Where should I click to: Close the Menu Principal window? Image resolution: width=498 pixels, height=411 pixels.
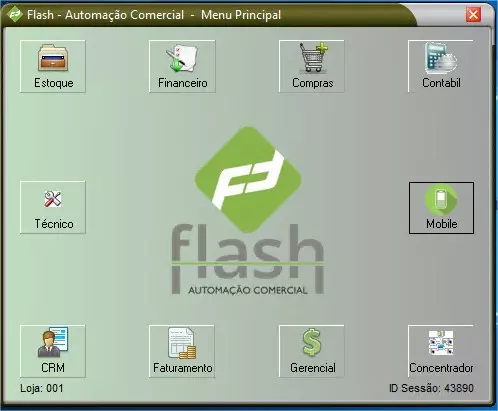pos(473,15)
